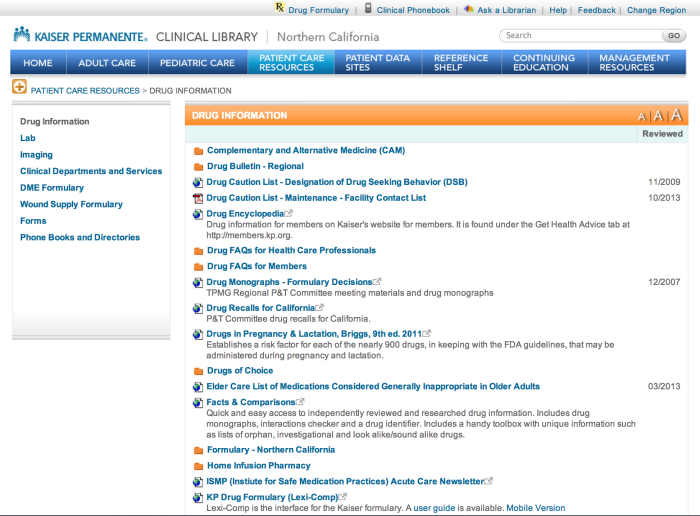Viewport: 700px width, 516px height.
Task: Click folder icon beside Drugs of Choice
Action: 197,371
